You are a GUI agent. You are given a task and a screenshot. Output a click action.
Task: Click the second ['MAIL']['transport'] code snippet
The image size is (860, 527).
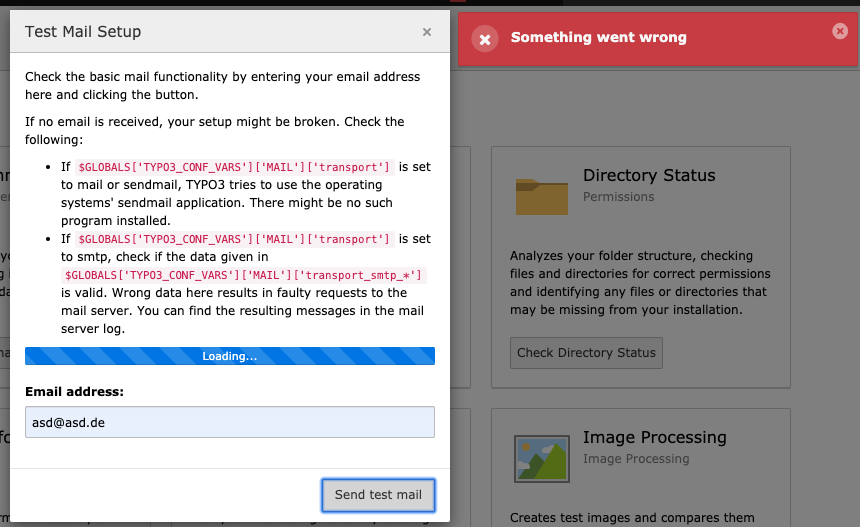coord(234,239)
